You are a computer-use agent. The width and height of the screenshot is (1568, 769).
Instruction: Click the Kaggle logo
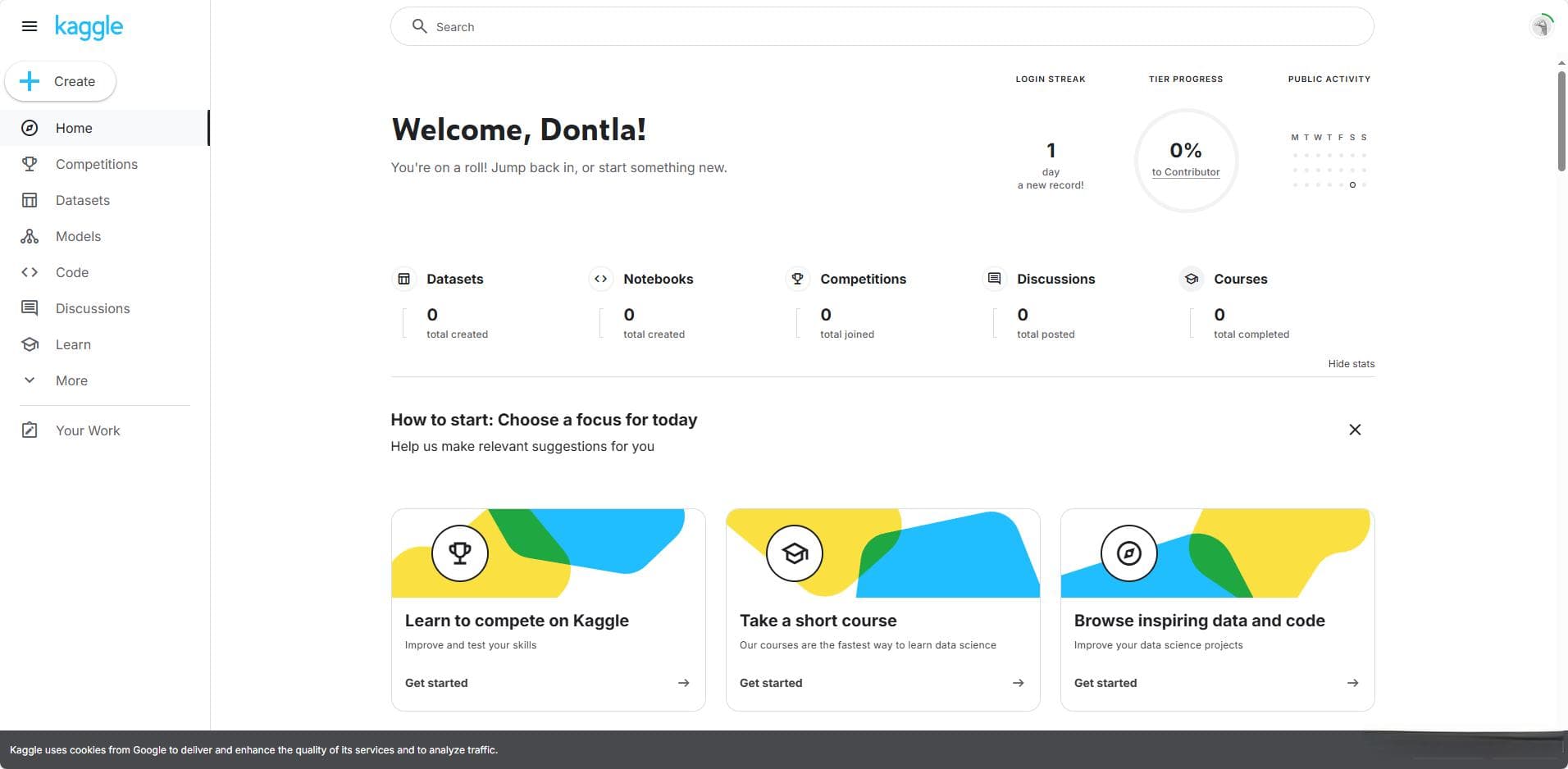[89, 27]
